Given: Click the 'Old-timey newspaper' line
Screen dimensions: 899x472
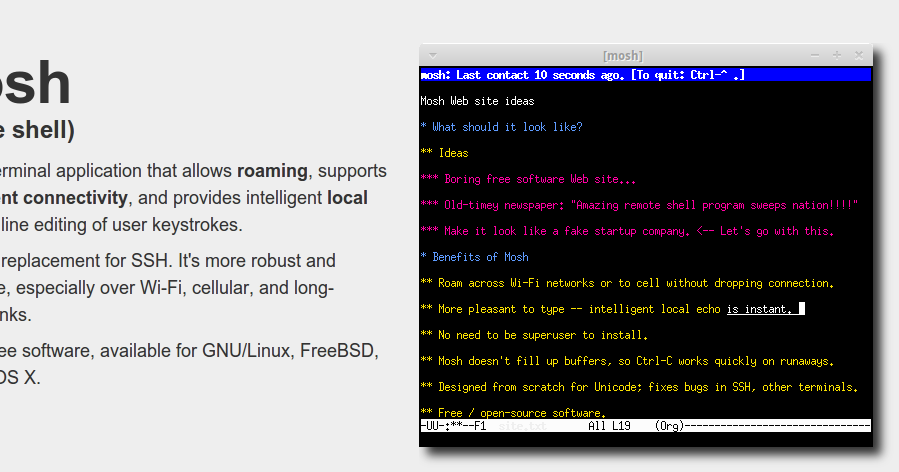Looking at the screenshot, I should 639,205.
